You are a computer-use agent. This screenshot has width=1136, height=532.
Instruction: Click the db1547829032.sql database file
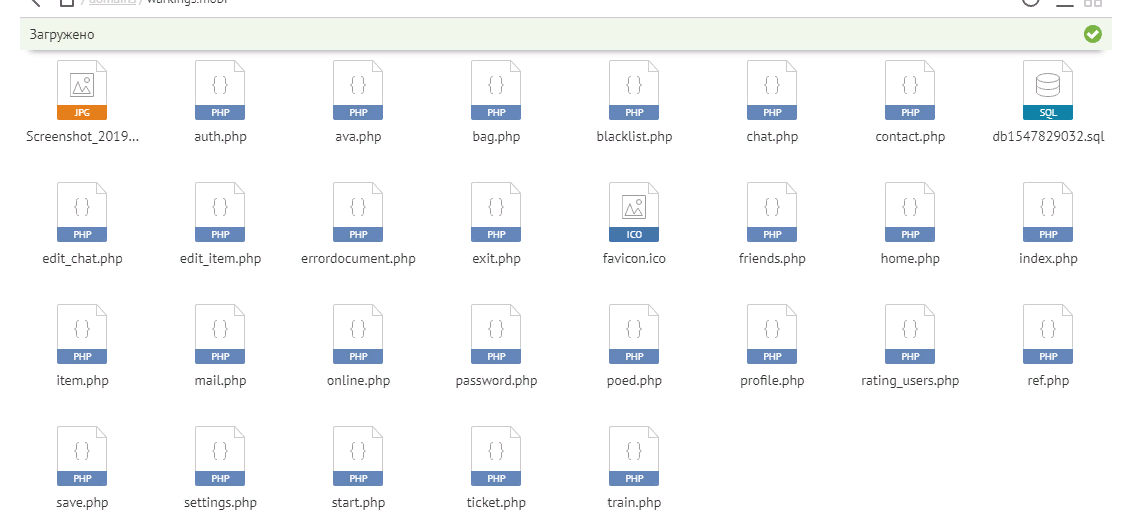click(x=1048, y=91)
